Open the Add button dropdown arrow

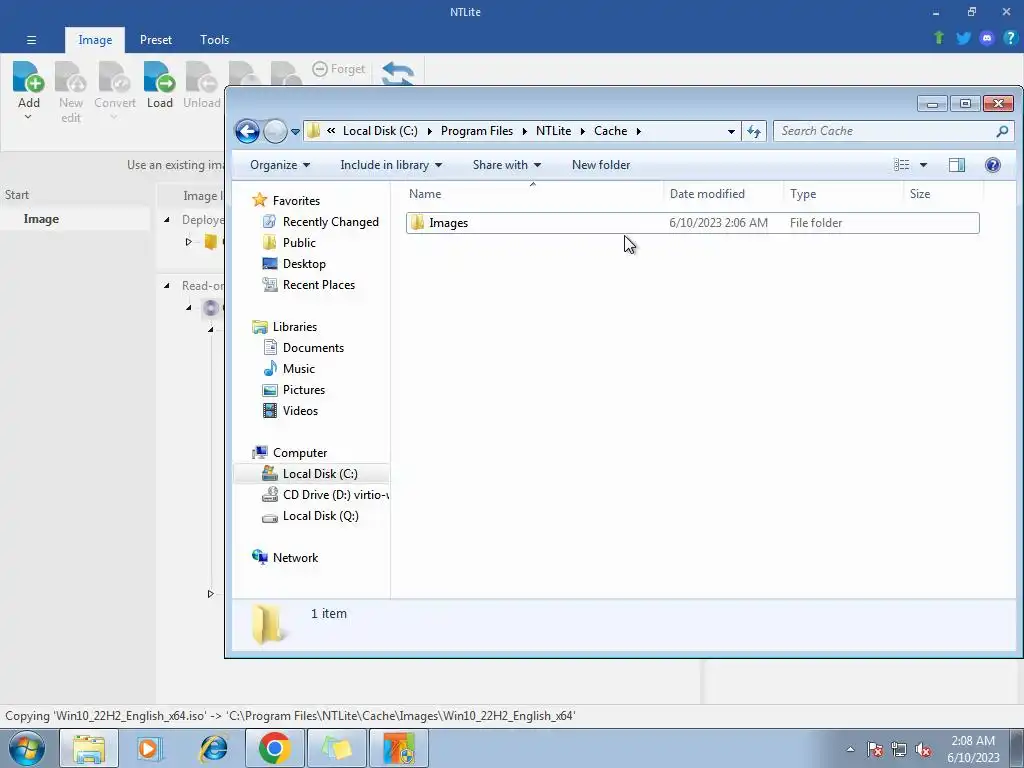(28, 117)
